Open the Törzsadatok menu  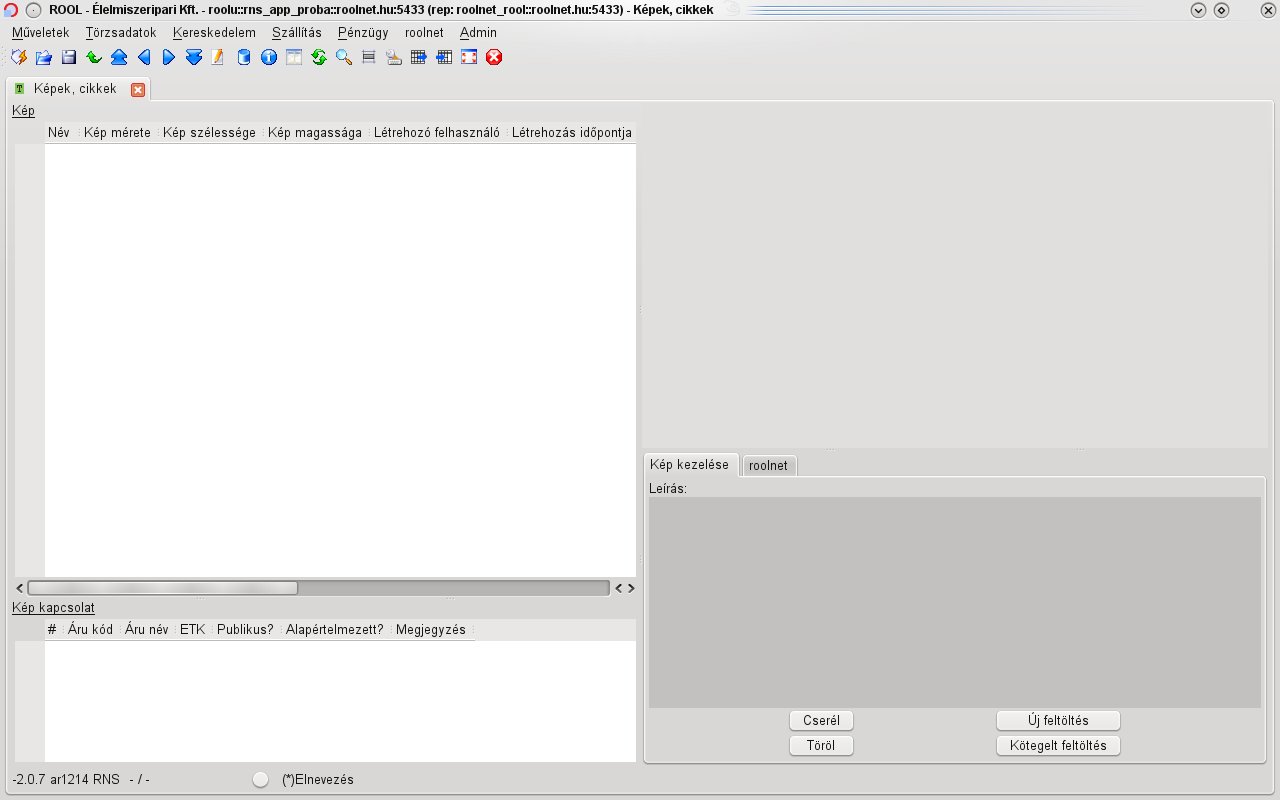tap(121, 33)
